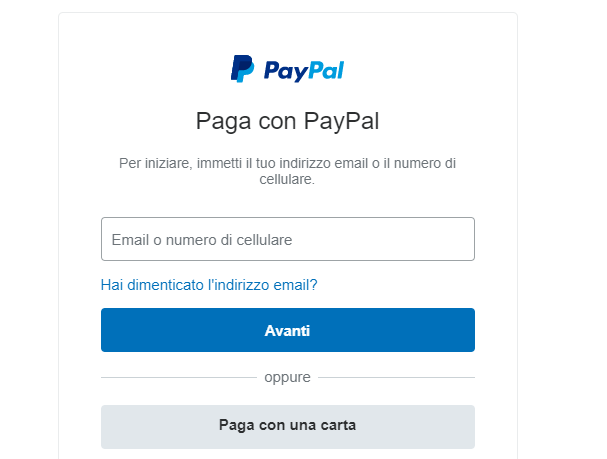Select the placeholder text inside email box
607x459 pixels.
click(x=202, y=240)
